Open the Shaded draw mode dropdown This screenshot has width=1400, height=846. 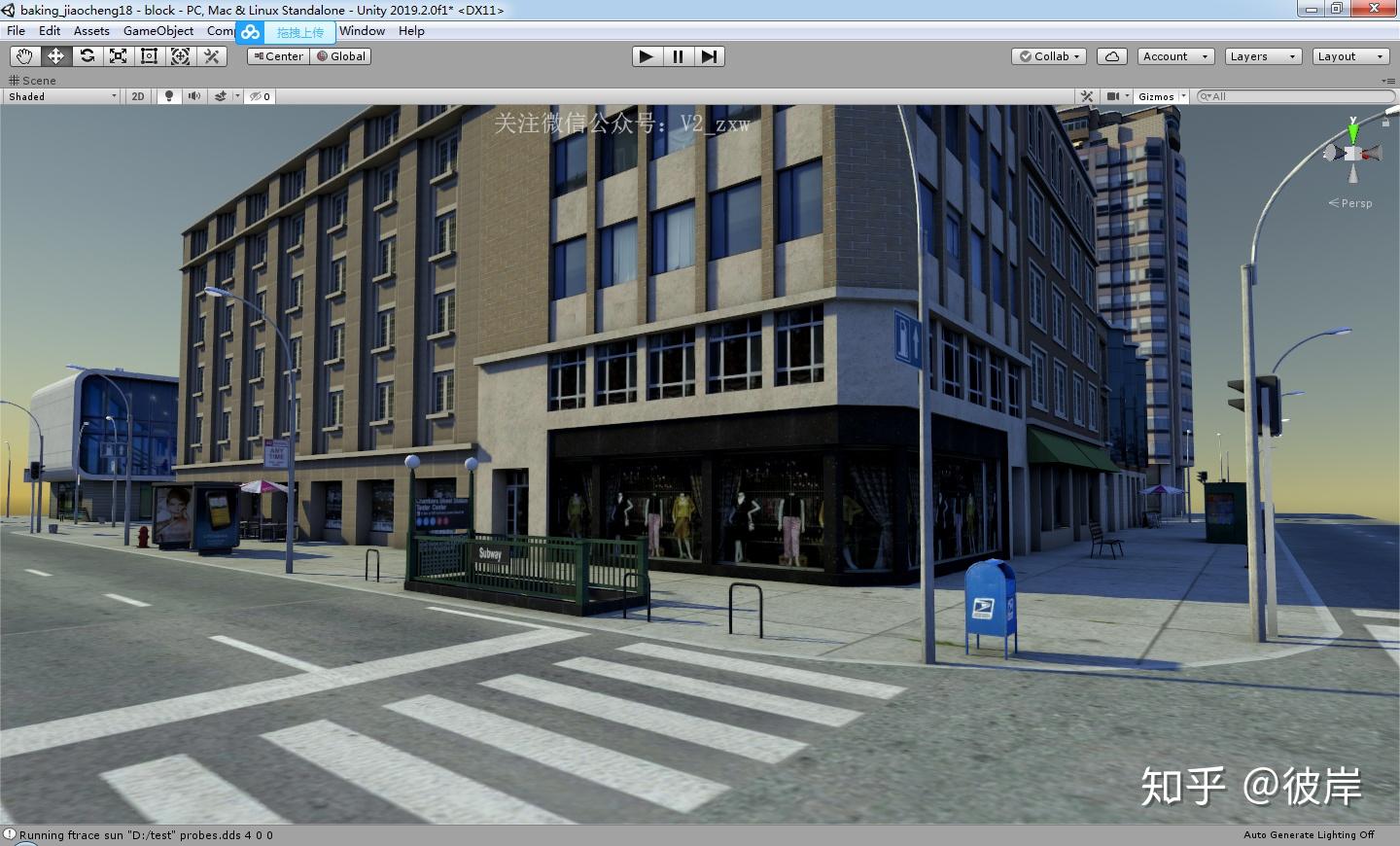pos(62,96)
